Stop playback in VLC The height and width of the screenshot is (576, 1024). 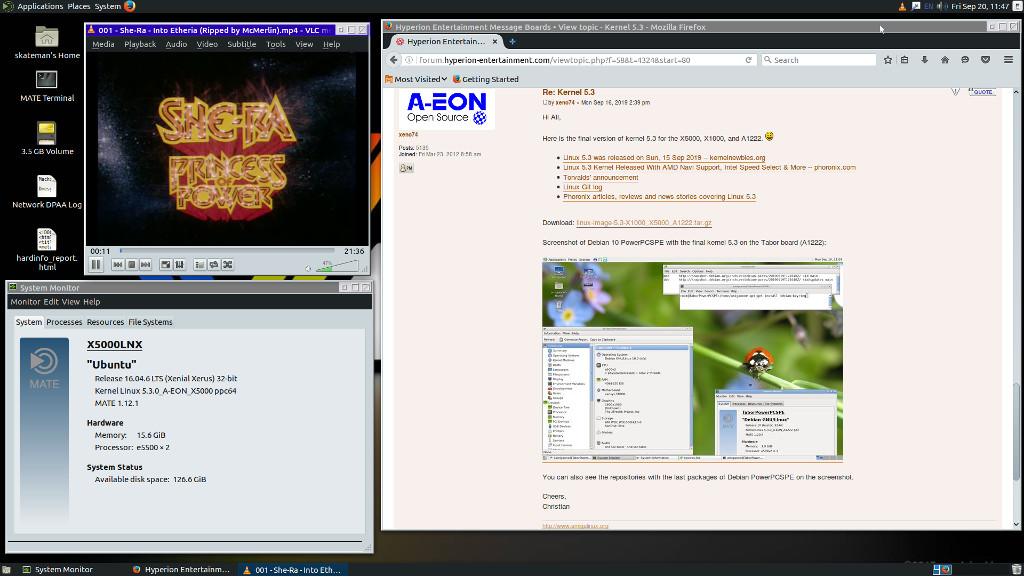point(131,264)
